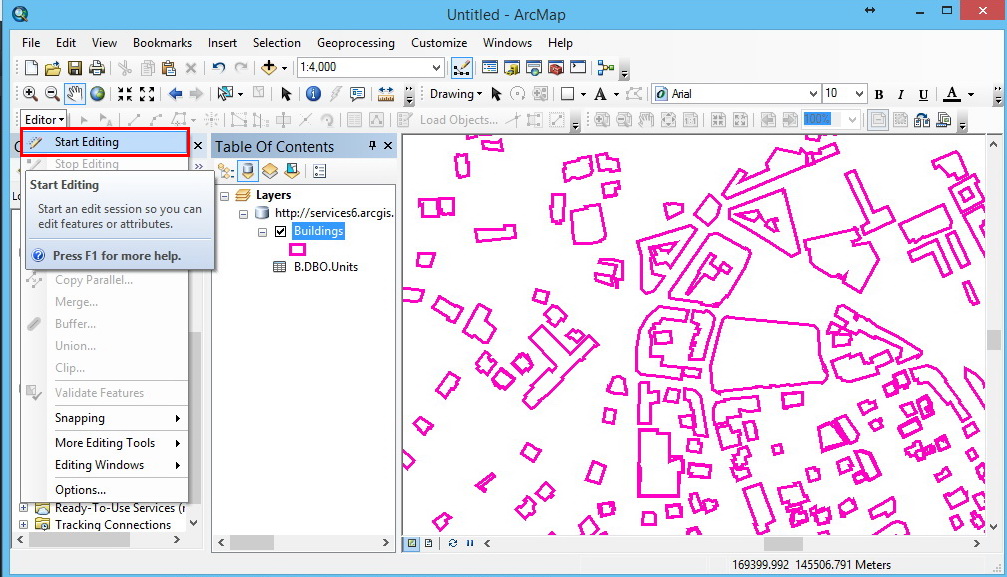
Task: Toggle List By Visibility view
Action: pyautogui.click(x=270, y=171)
